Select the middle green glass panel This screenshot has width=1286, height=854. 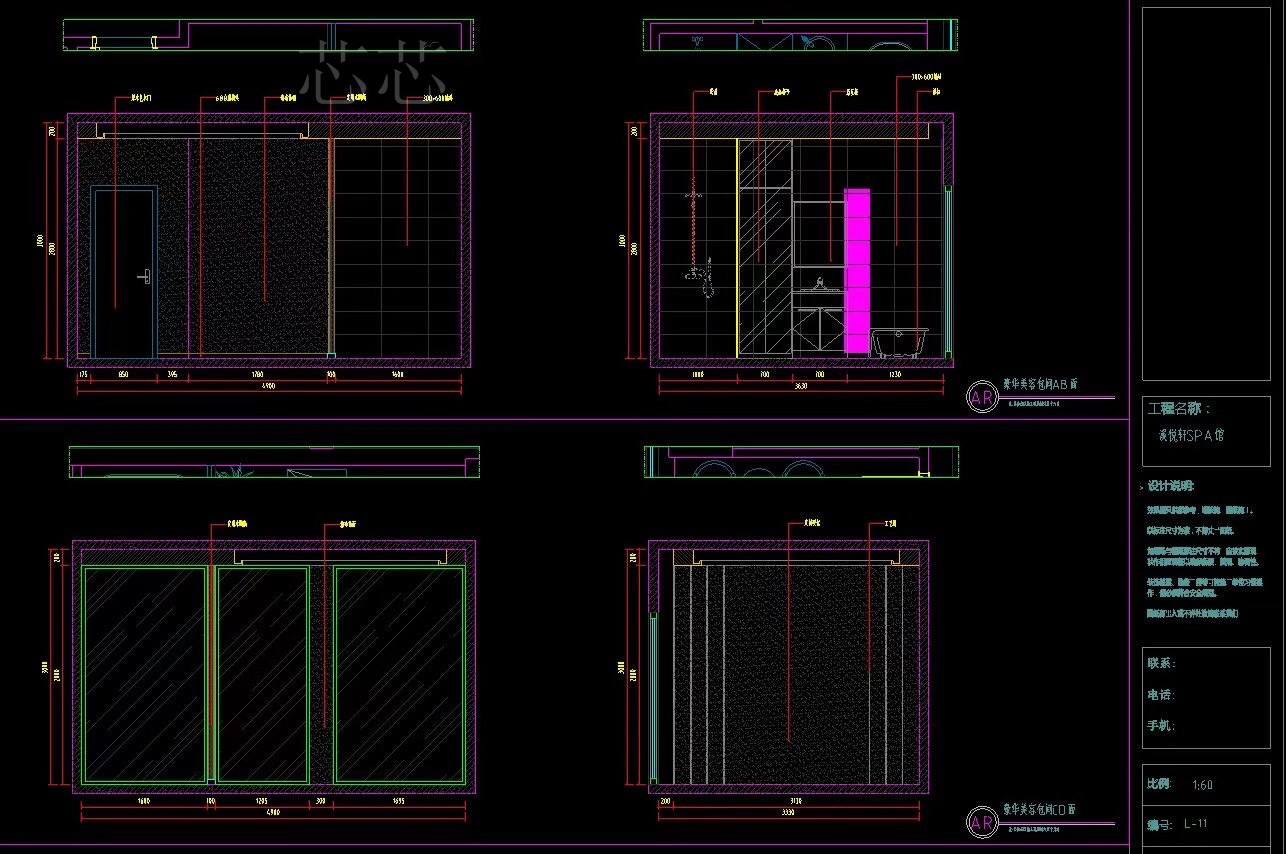coord(263,674)
